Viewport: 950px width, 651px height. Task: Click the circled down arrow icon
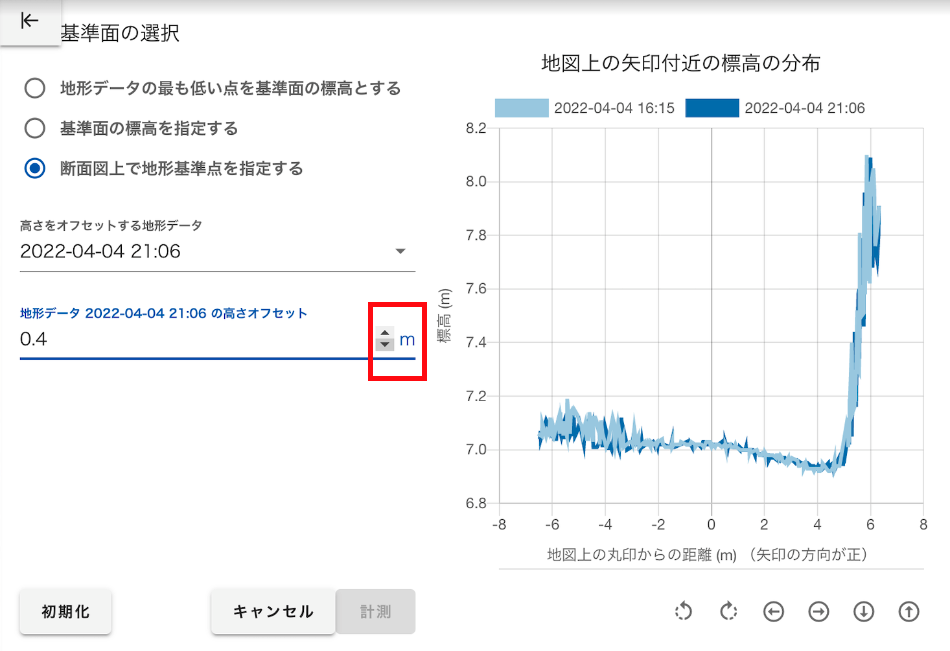[863, 611]
